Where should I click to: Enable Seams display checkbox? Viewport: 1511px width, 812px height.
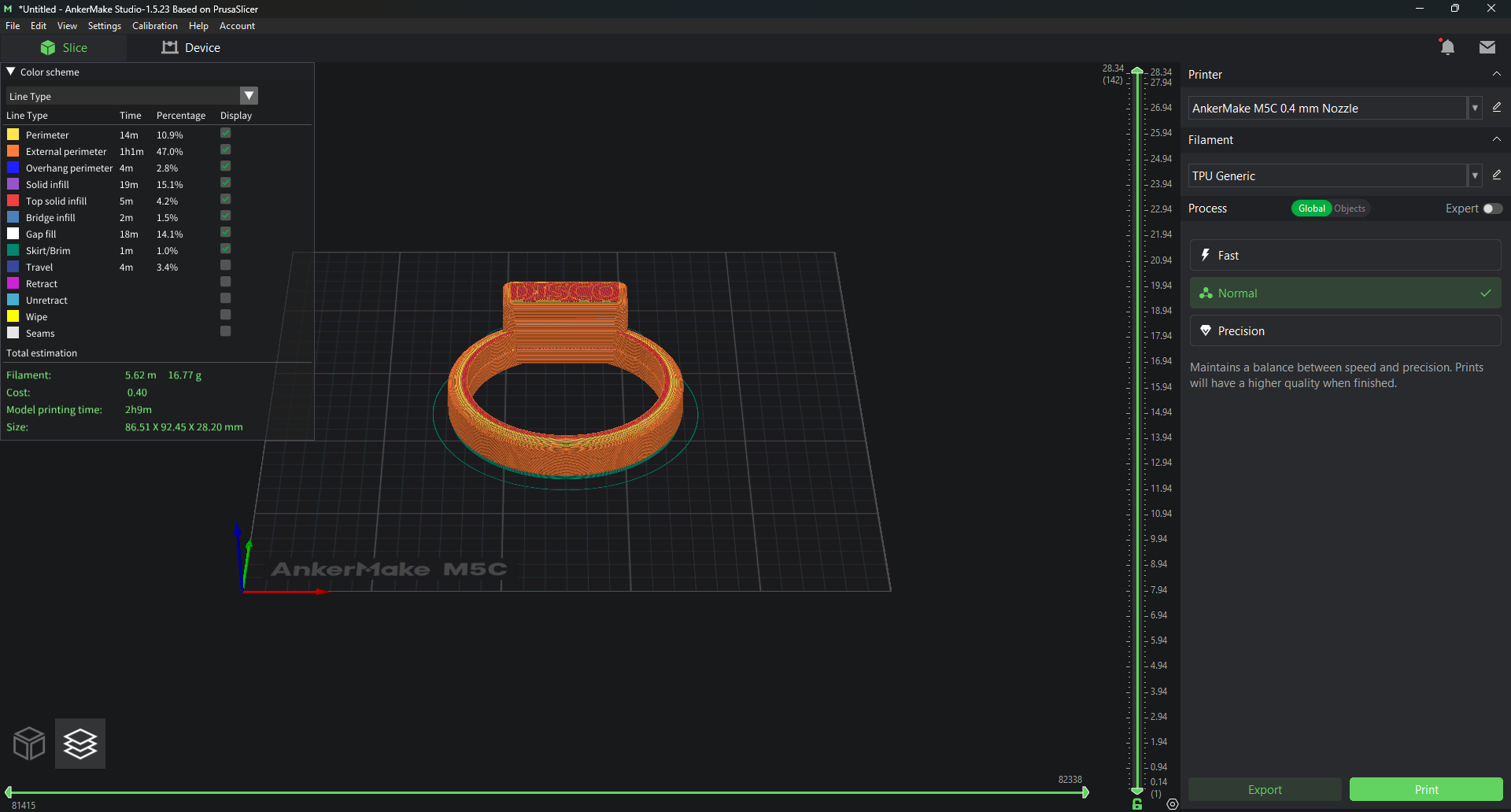[226, 331]
